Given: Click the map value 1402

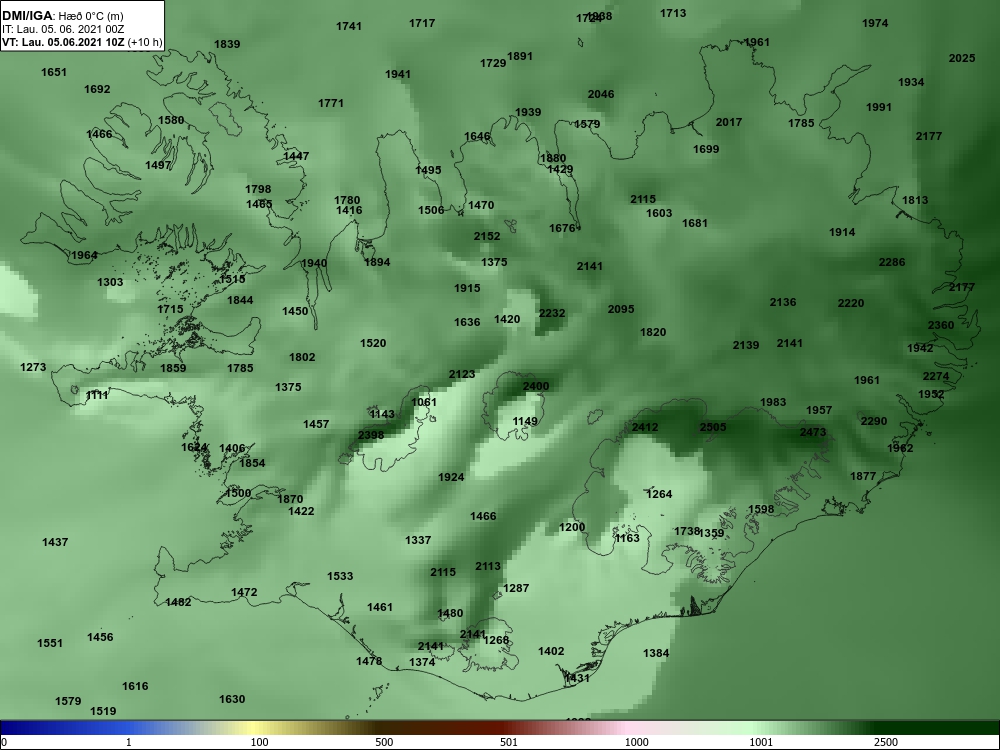Looking at the screenshot, I should click(551, 651).
